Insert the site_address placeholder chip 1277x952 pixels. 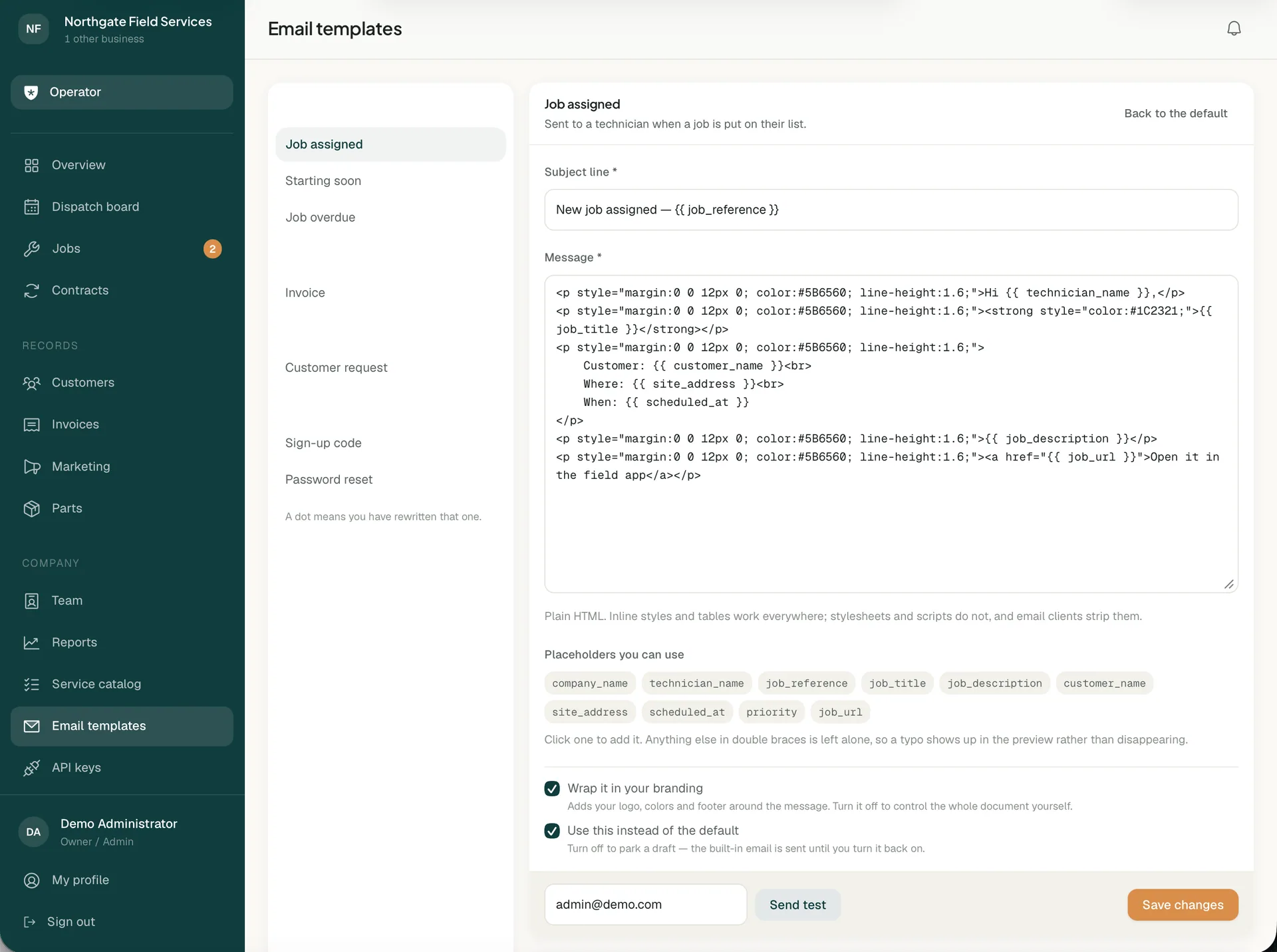590,712
